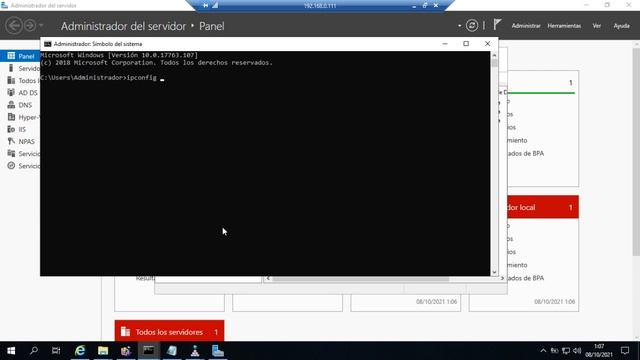
Task: Open the Windows Start menu
Action: (x=11, y=351)
